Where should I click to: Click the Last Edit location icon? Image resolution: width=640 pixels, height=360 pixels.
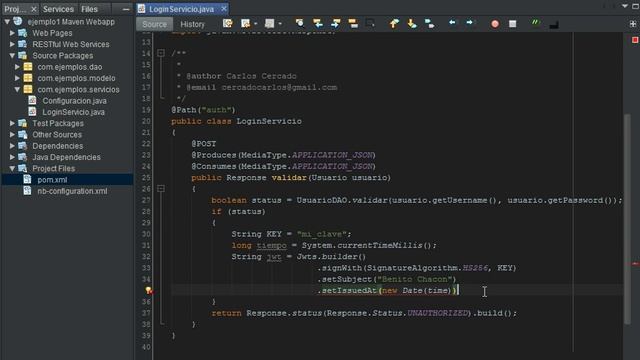coord(227,24)
